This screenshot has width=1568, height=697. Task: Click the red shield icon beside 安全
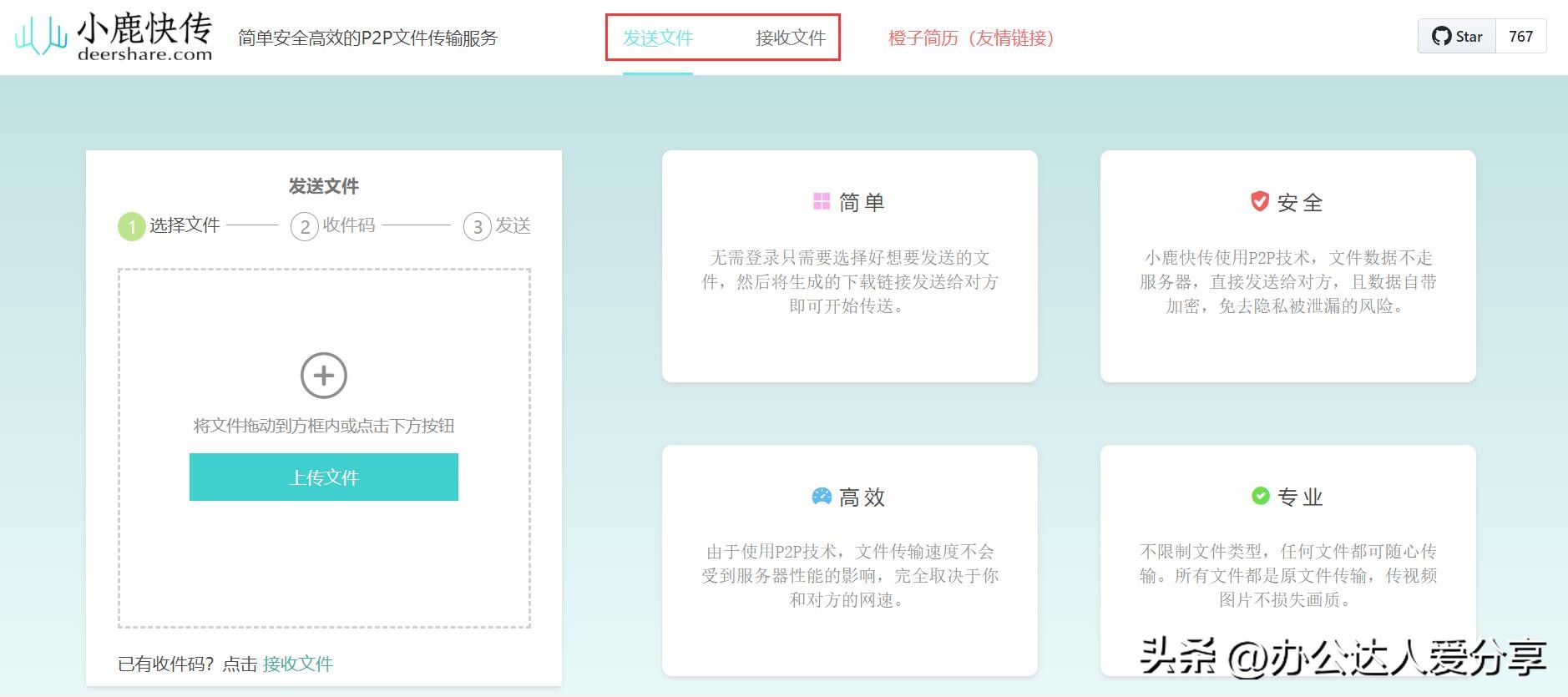coord(1260,201)
